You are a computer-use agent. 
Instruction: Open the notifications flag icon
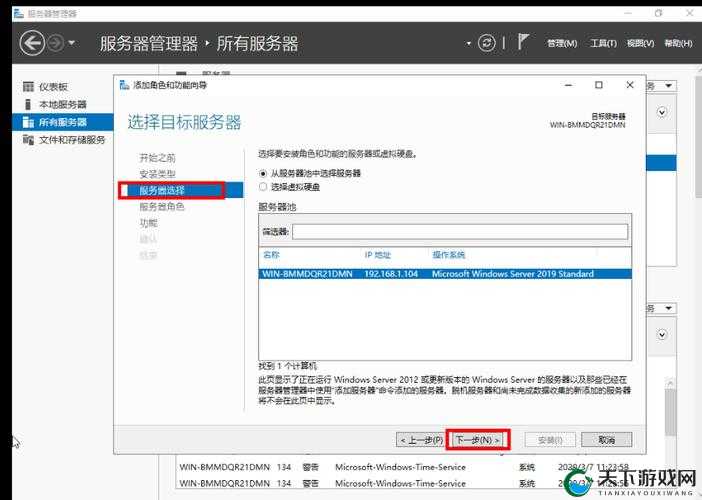(x=523, y=42)
